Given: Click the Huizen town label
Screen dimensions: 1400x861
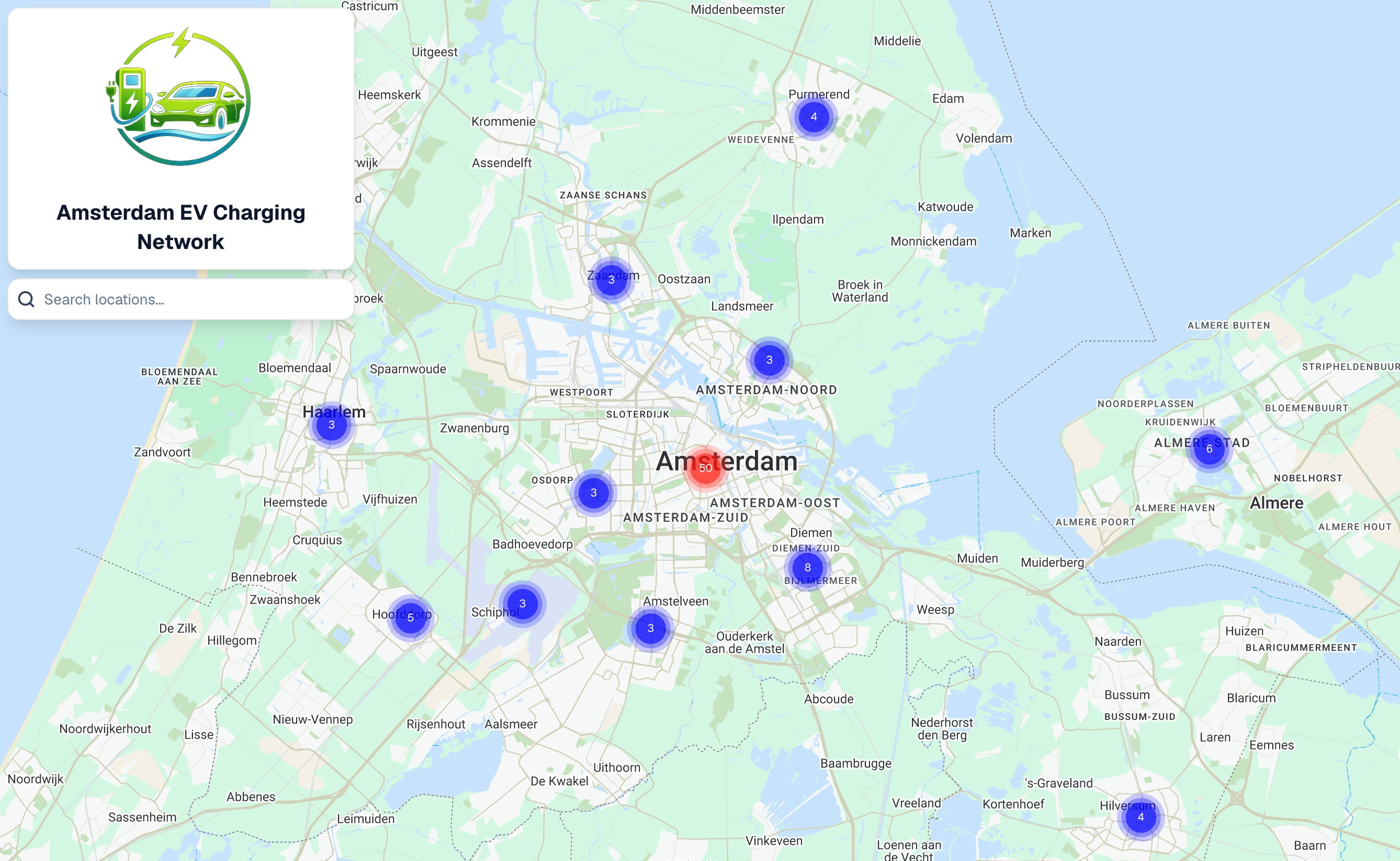Looking at the screenshot, I should pyautogui.click(x=1245, y=631).
